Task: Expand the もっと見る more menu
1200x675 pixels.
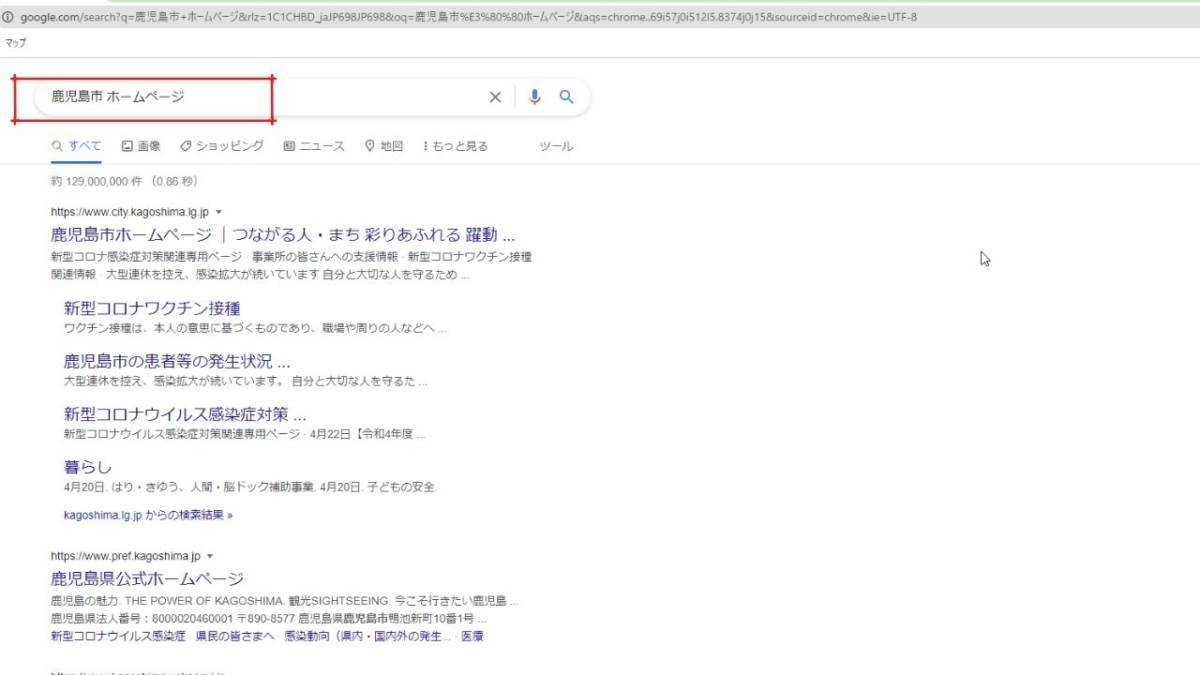Action: 456,146
